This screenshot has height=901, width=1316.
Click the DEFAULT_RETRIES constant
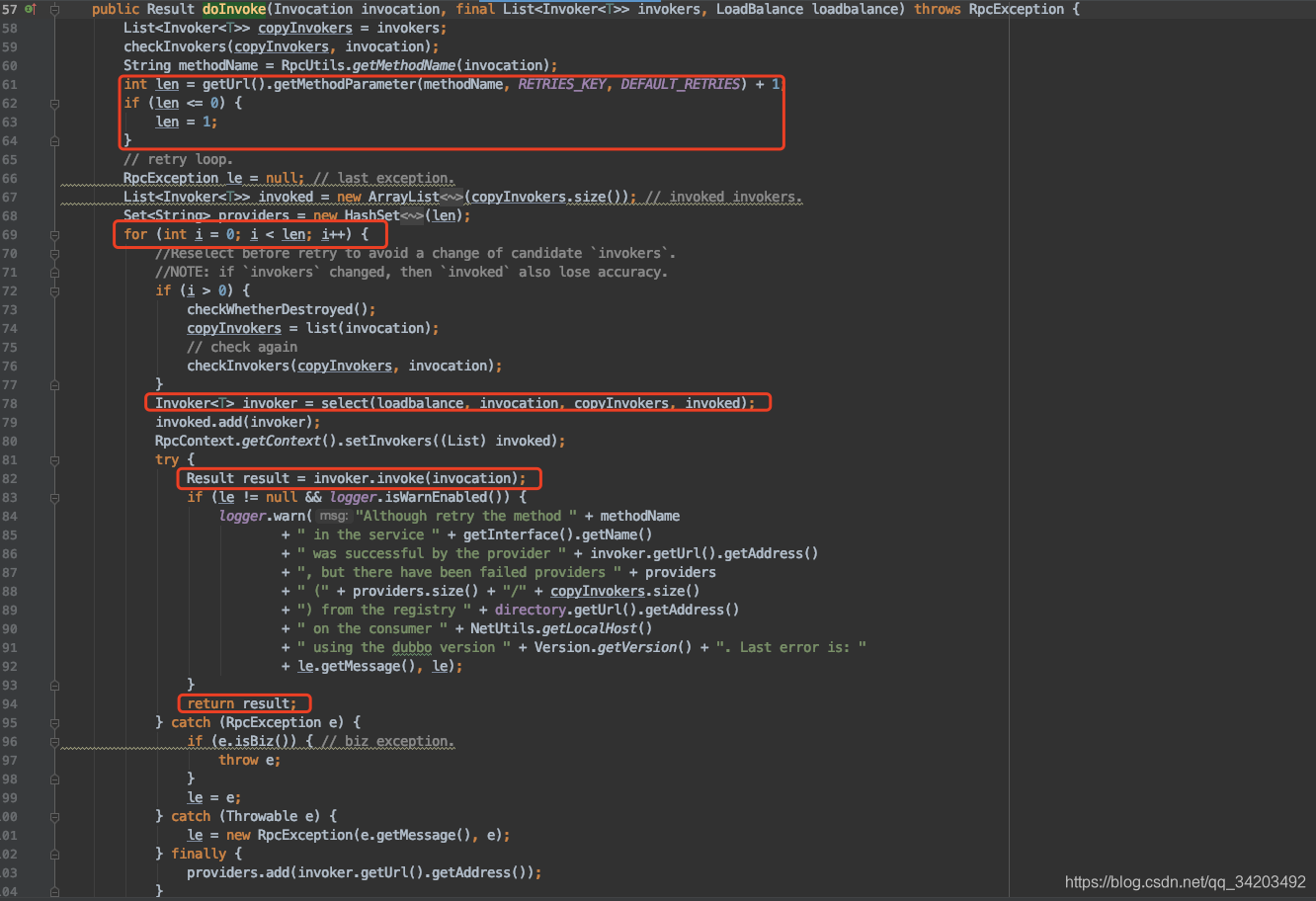680,84
